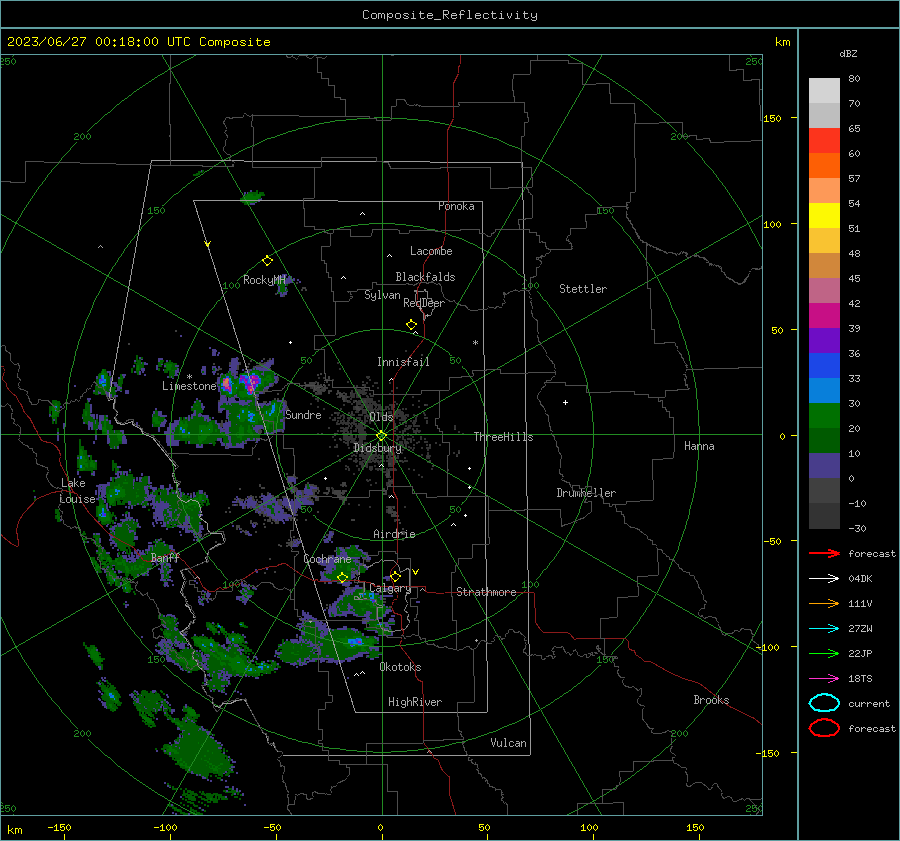Click the Airdrie label
The image size is (900, 841).
[x=394, y=534]
